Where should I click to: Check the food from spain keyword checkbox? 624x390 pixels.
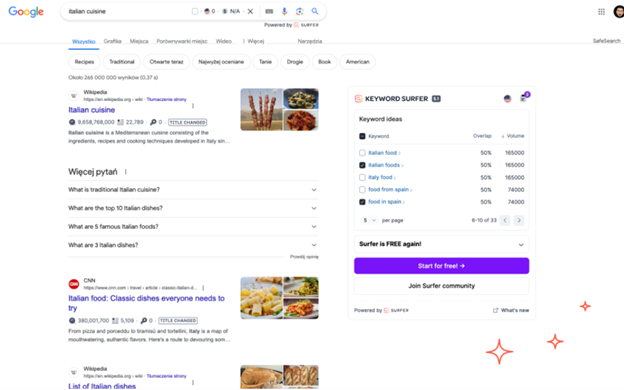click(x=362, y=189)
